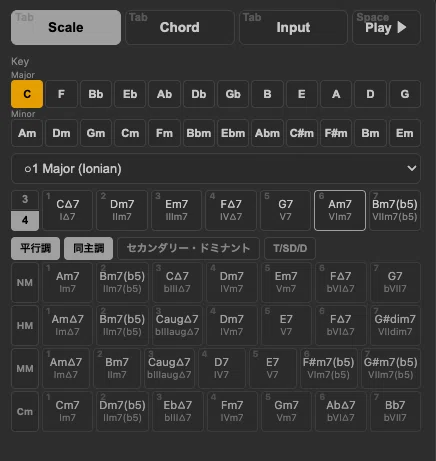Play the CΔ7 IΔ7 chord
This screenshot has width=436, height=461.
pos(67,210)
